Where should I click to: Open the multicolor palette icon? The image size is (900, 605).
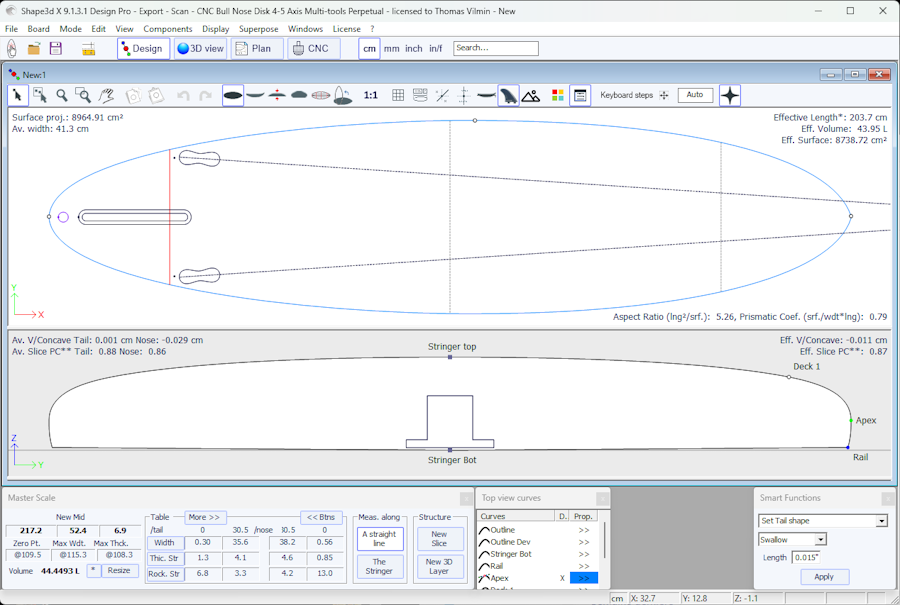pos(558,95)
